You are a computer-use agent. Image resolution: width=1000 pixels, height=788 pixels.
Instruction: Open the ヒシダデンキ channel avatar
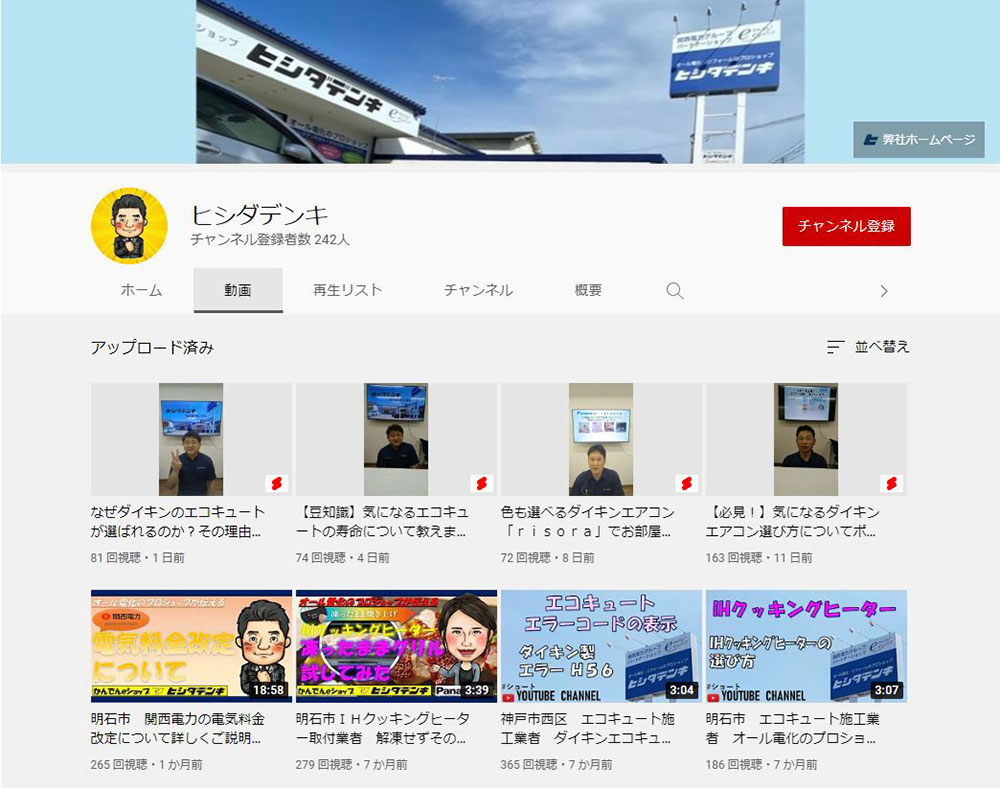tap(129, 226)
